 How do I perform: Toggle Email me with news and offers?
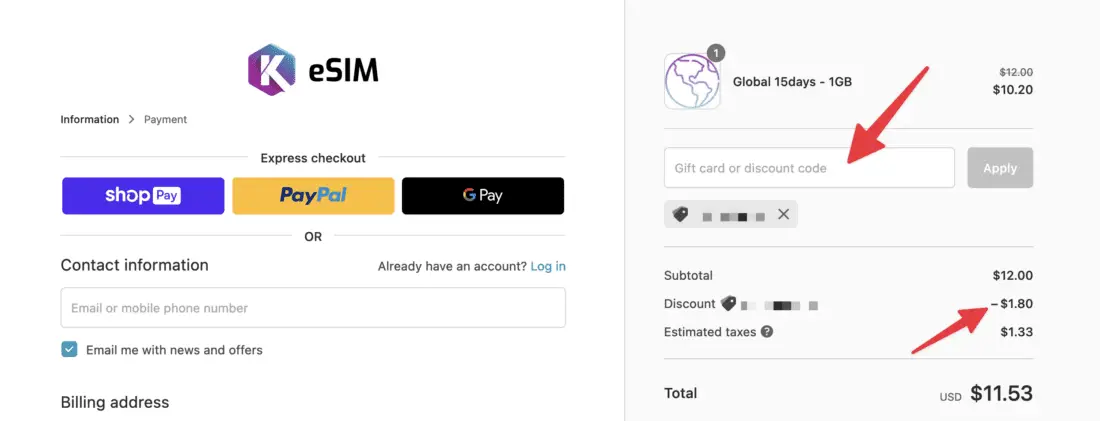pos(69,349)
